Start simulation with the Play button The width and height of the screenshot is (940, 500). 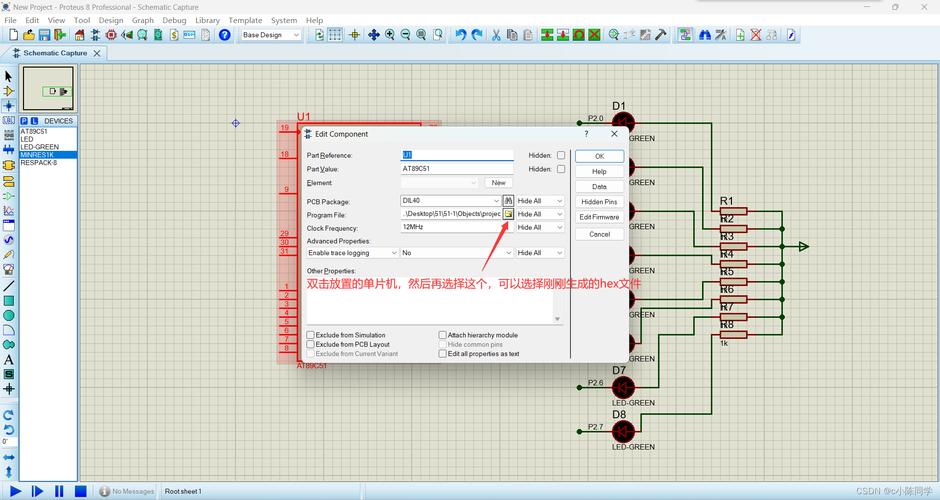tap(16, 491)
